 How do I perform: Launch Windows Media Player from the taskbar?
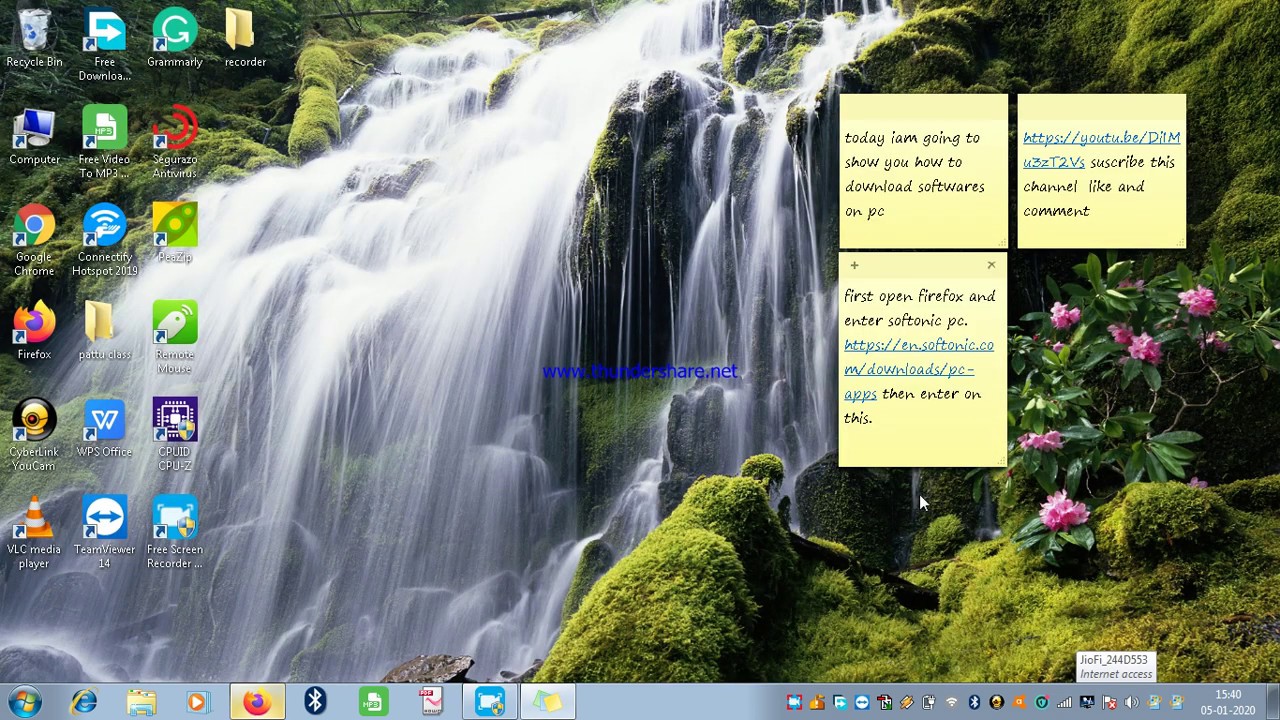(x=197, y=702)
